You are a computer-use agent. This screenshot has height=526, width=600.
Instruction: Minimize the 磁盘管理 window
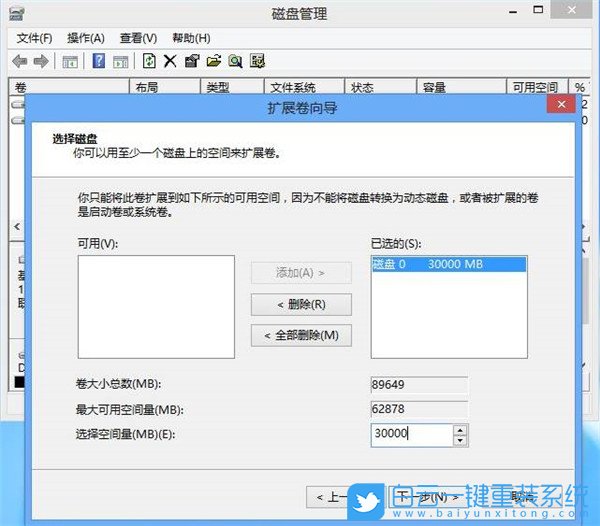(513, 12)
